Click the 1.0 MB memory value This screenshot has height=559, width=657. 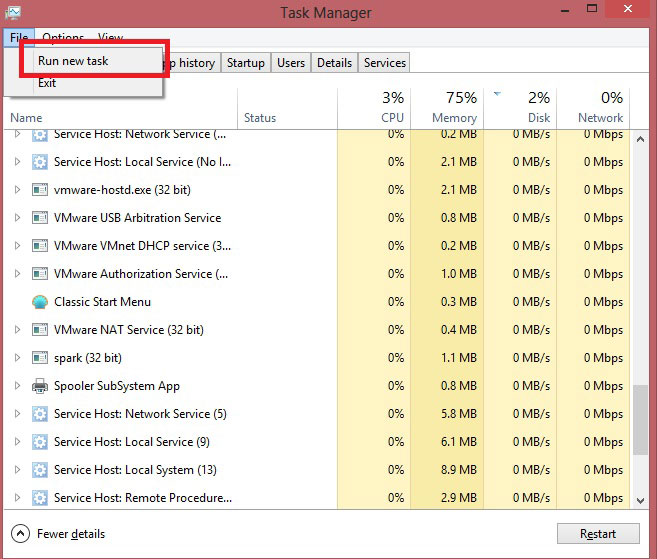[x=458, y=274]
